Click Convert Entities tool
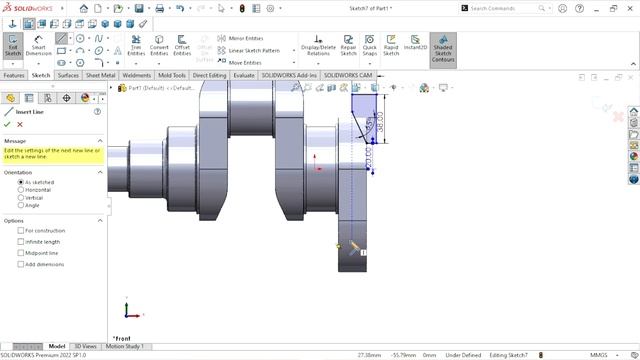The width and height of the screenshot is (640, 360). (159, 45)
